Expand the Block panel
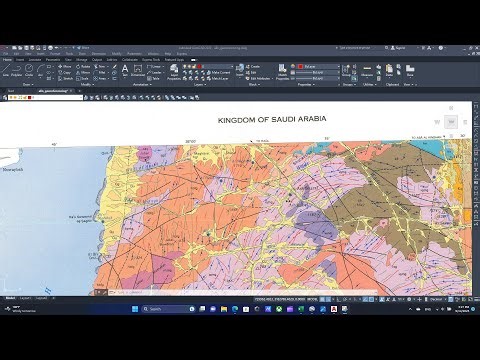The width and height of the screenshot is (480, 360). tap(254, 85)
